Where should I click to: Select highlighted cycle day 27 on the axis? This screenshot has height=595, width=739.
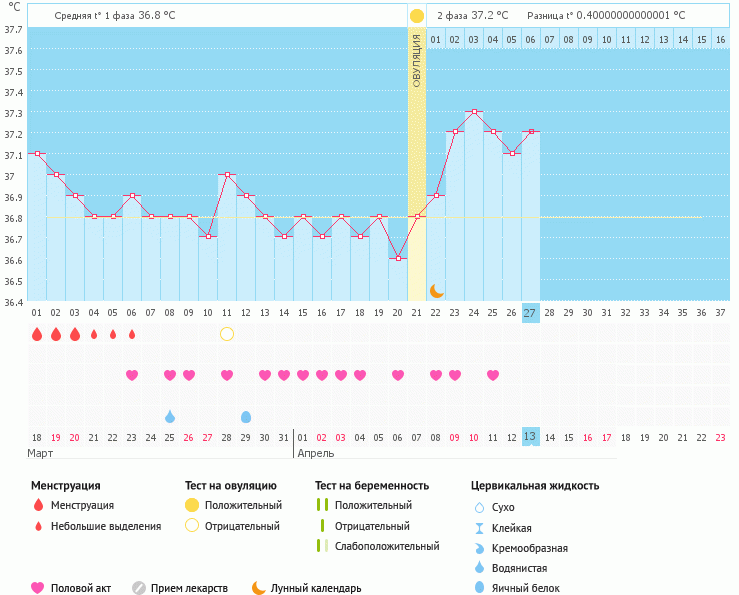click(x=530, y=312)
